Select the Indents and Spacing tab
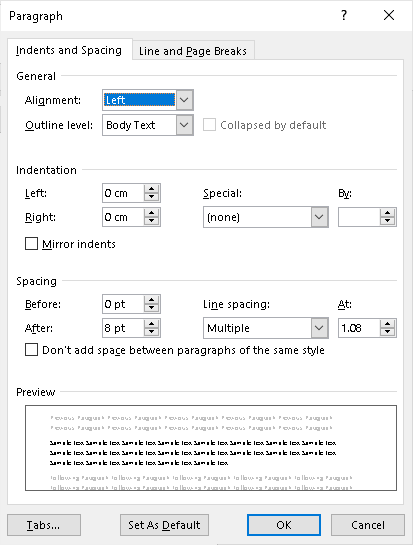The width and height of the screenshot is (413, 545). click(69, 50)
